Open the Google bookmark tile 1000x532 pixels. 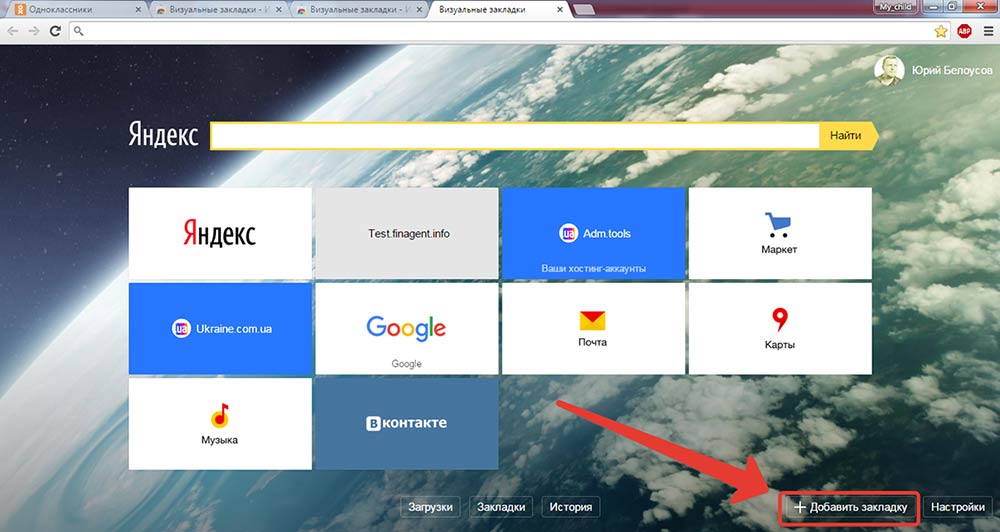[x=407, y=329]
